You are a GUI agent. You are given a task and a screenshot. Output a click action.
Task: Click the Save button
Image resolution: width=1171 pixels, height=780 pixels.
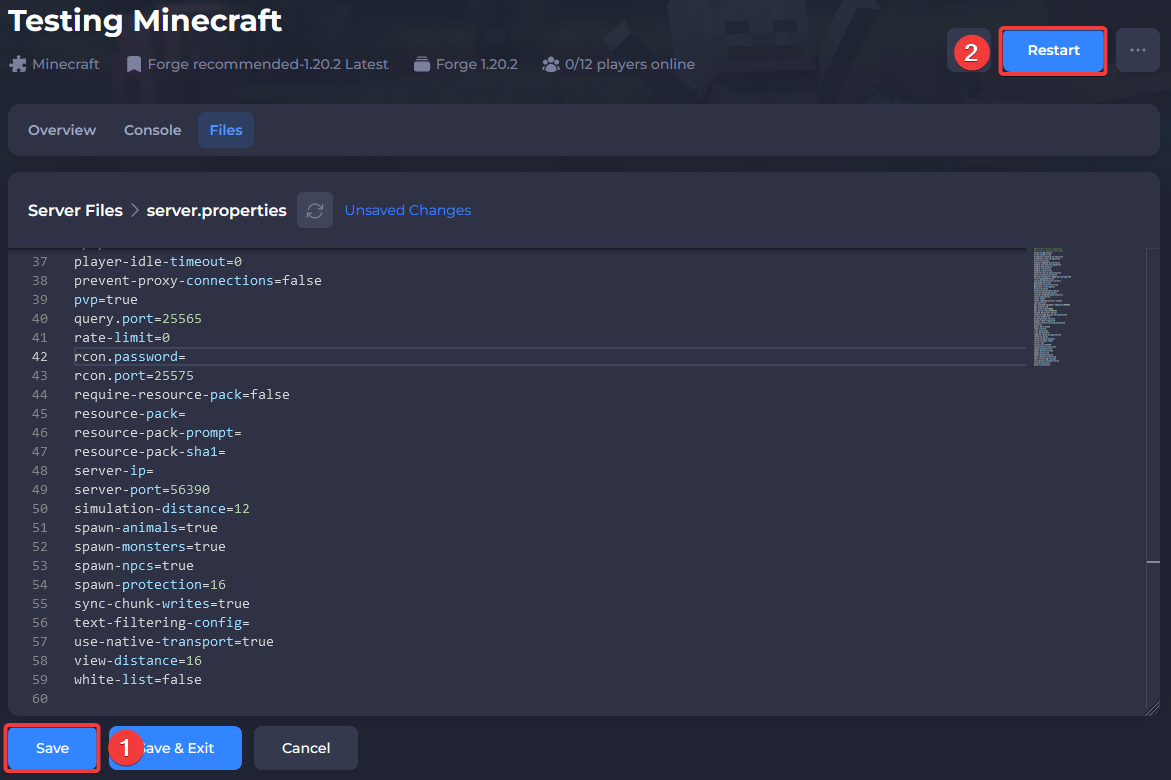coord(53,748)
